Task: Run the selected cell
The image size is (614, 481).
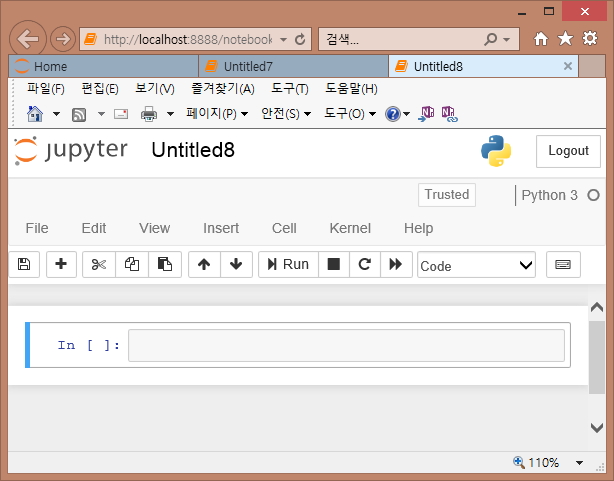Action: click(x=288, y=264)
